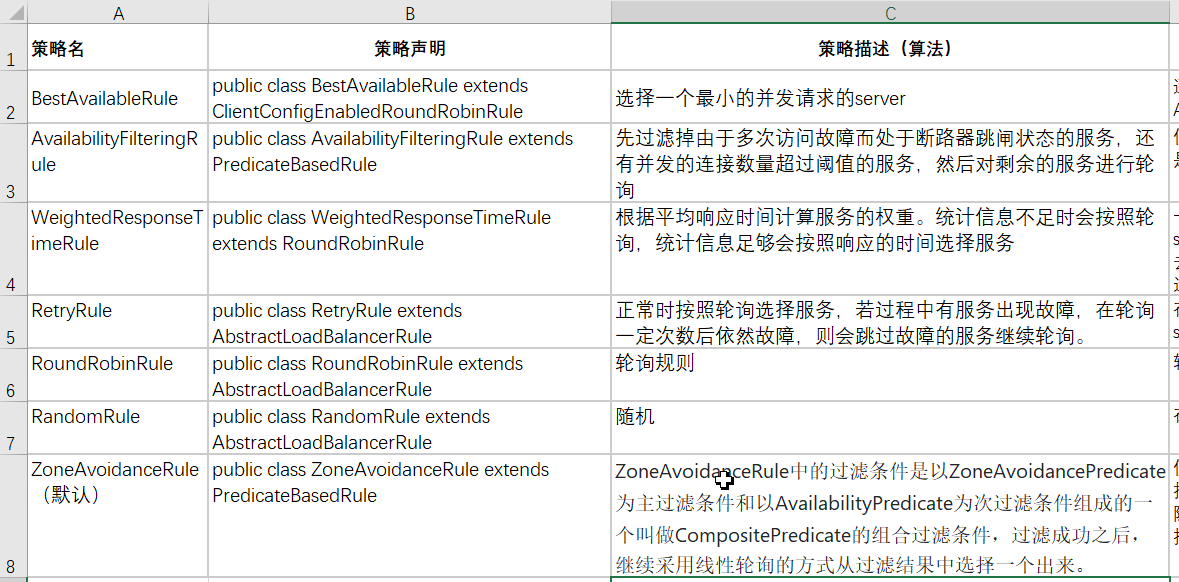The height and width of the screenshot is (582, 1179).
Task: Select the 选择一个最小的并发请求的server cell
Action: pos(889,98)
